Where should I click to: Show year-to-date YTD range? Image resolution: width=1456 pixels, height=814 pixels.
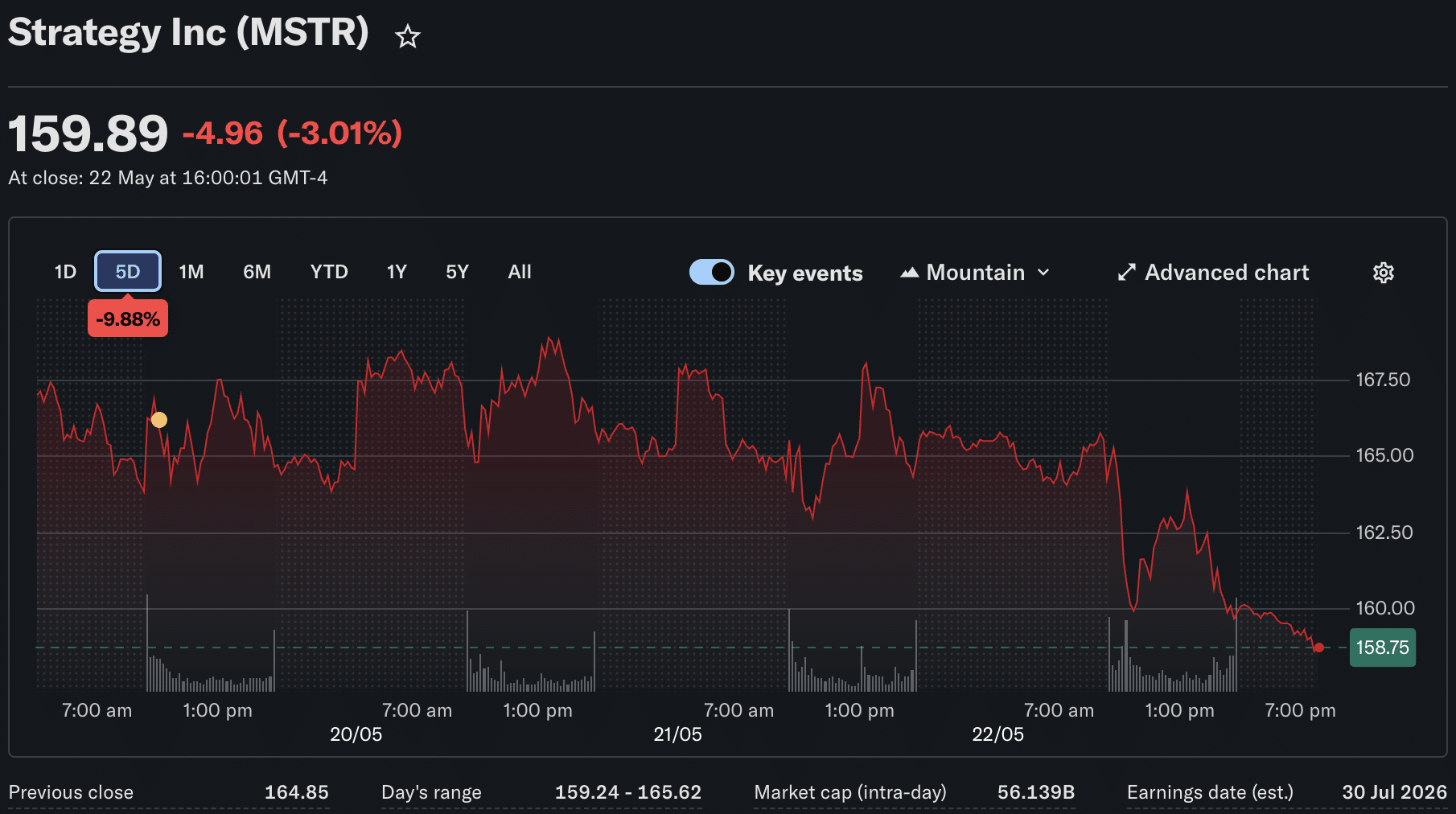click(329, 272)
